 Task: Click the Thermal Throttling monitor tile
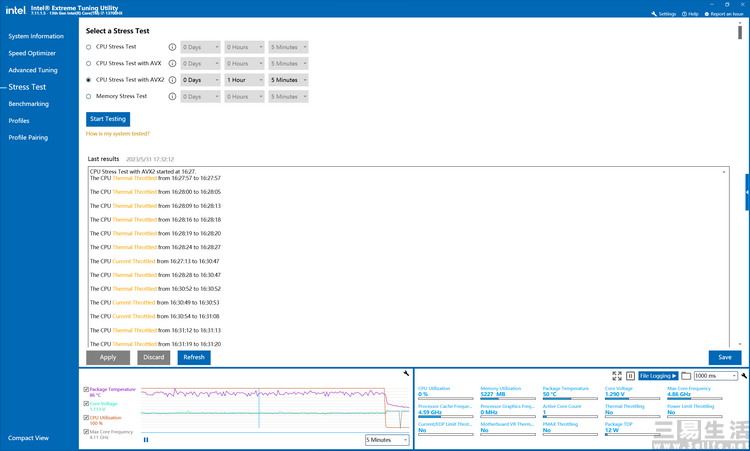pyautogui.click(x=632, y=410)
